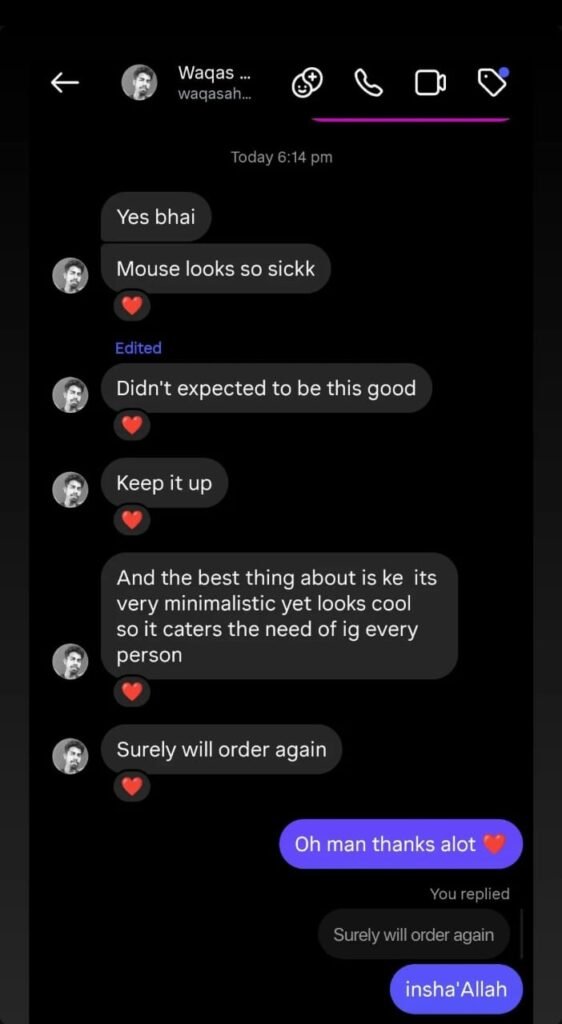Tap the heart reaction under 'Keep it up'
The width and height of the screenshot is (562, 1024).
132,520
